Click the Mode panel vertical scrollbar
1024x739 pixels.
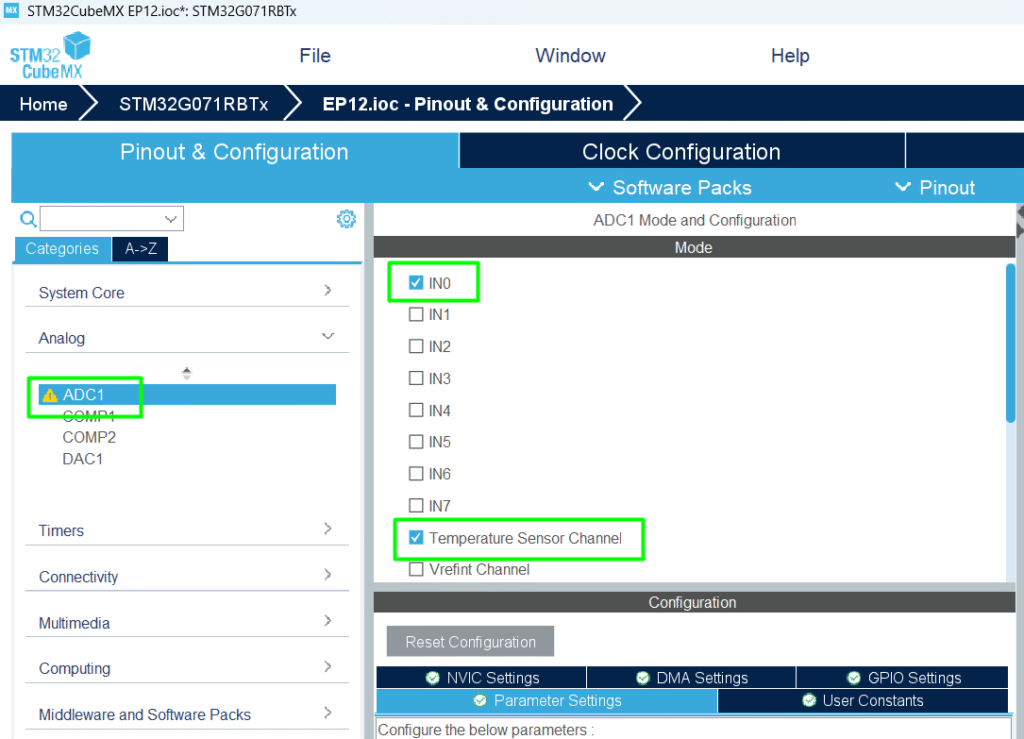click(x=1010, y=340)
